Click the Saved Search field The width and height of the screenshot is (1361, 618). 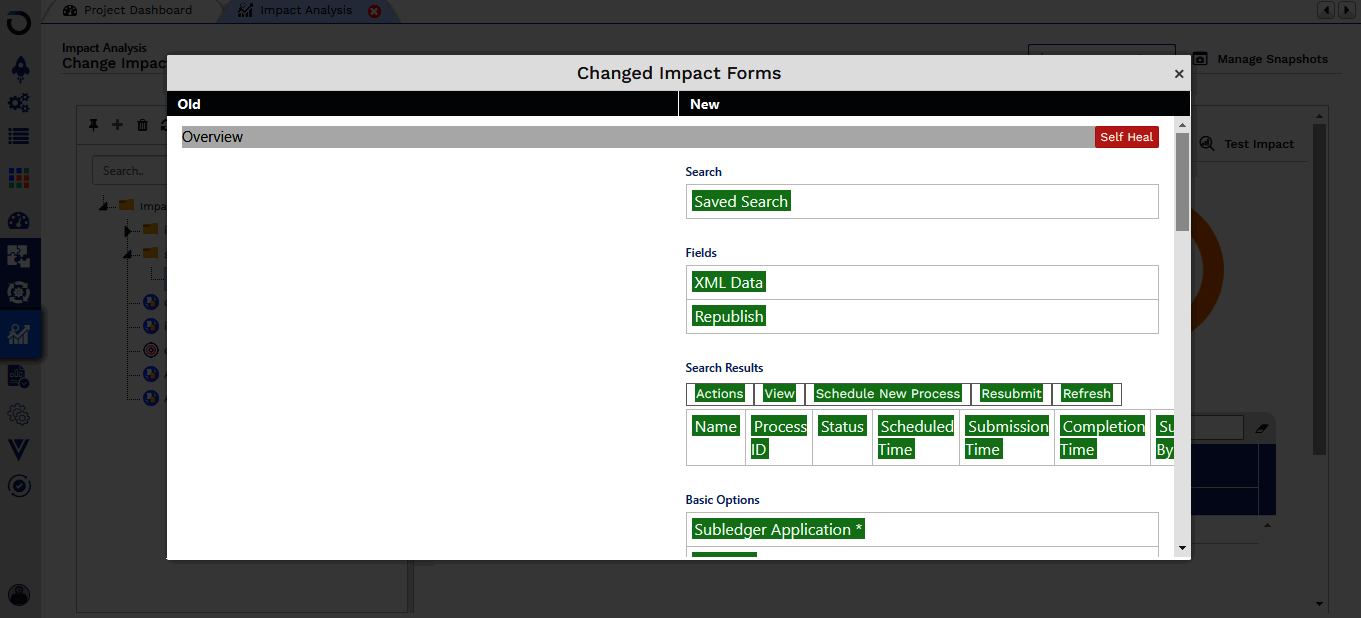pyautogui.click(x=741, y=202)
